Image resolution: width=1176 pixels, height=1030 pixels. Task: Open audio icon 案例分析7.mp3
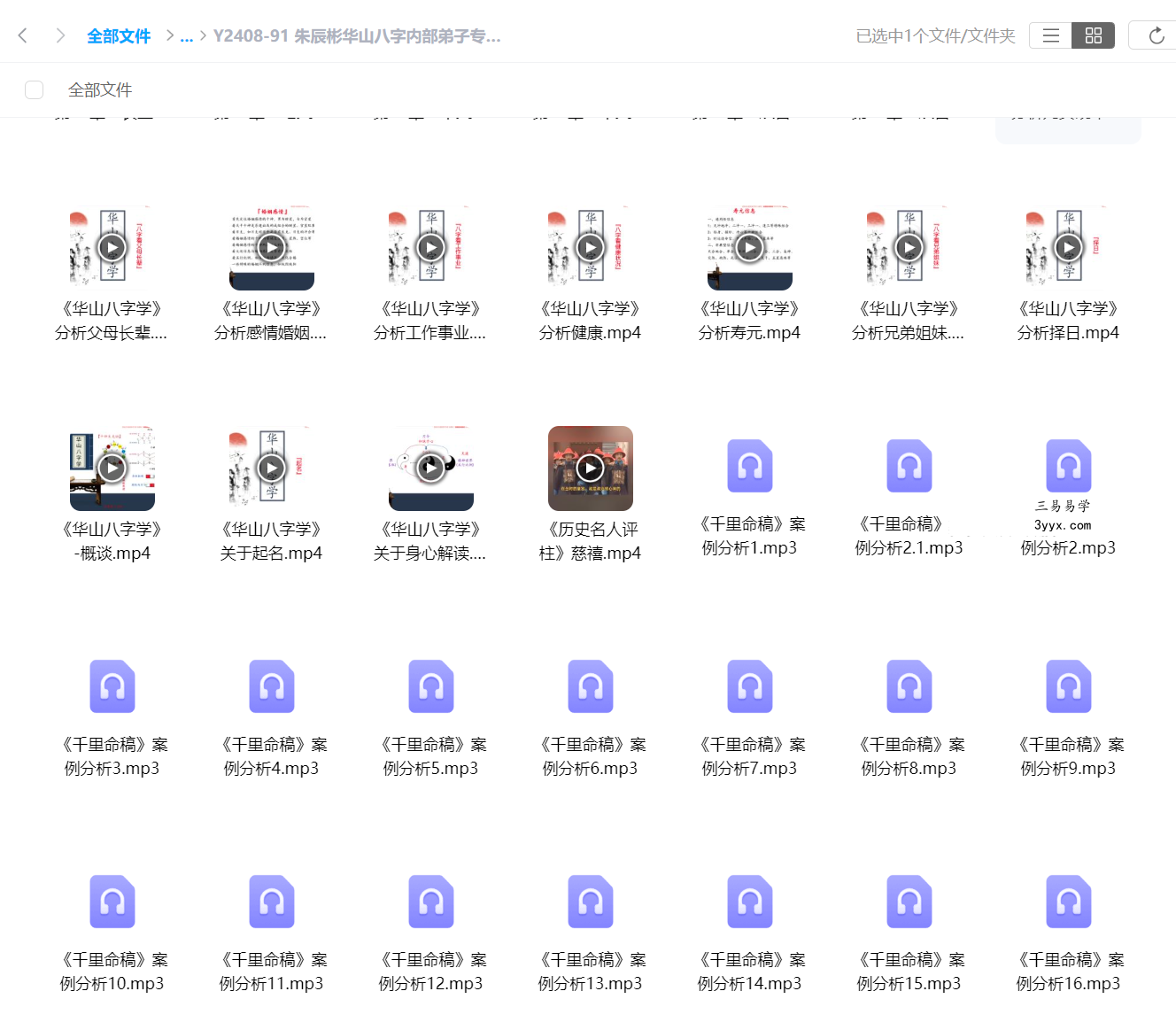(750, 686)
